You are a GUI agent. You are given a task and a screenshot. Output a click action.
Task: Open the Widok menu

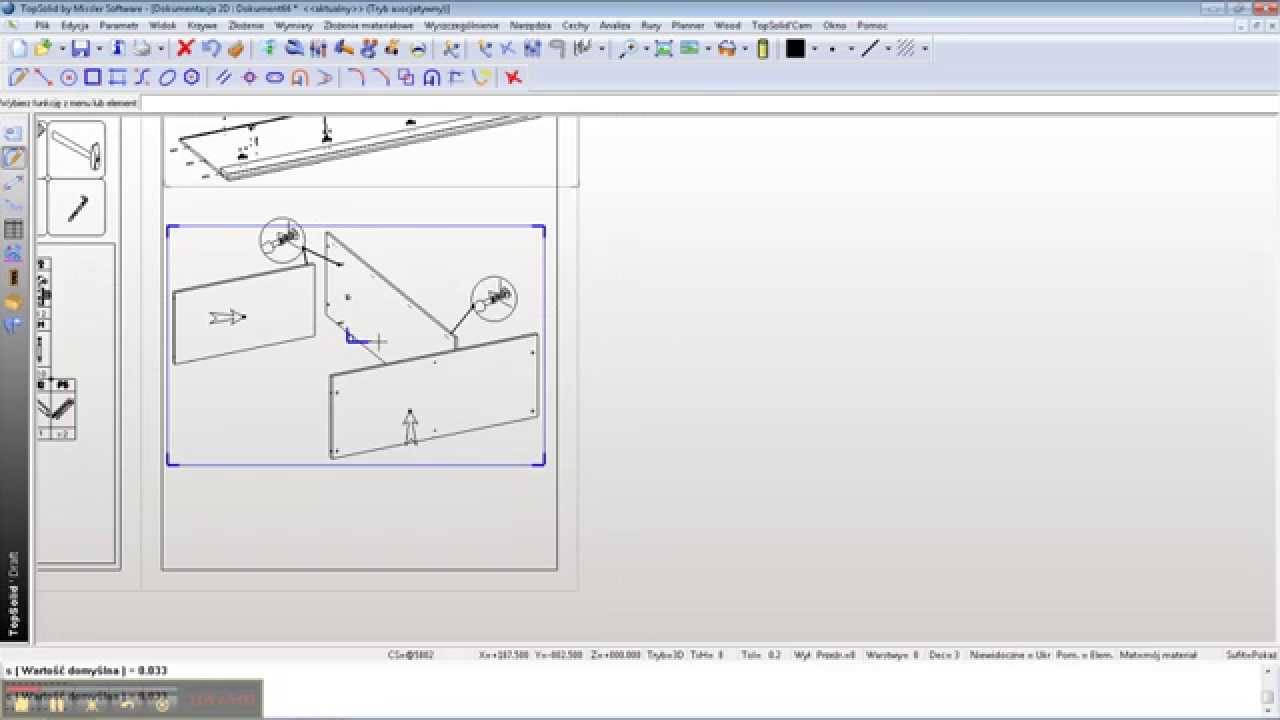pyautogui.click(x=162, y=25)
